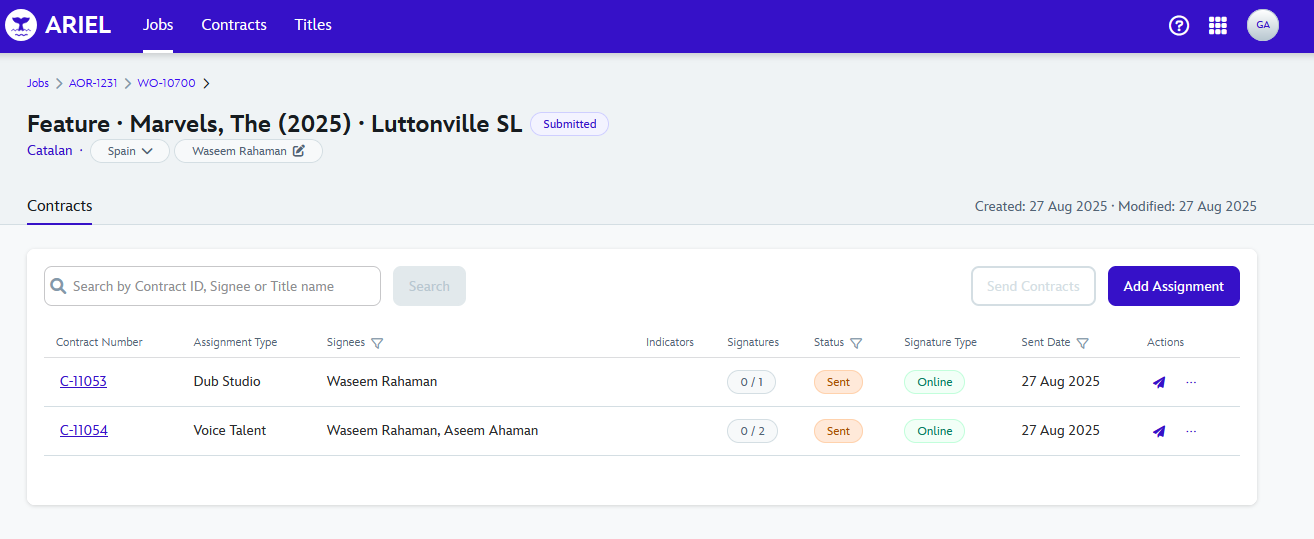Open more actions menu for C-11053
This screenshot has width=1314, height=539.
coord(1191,382)
